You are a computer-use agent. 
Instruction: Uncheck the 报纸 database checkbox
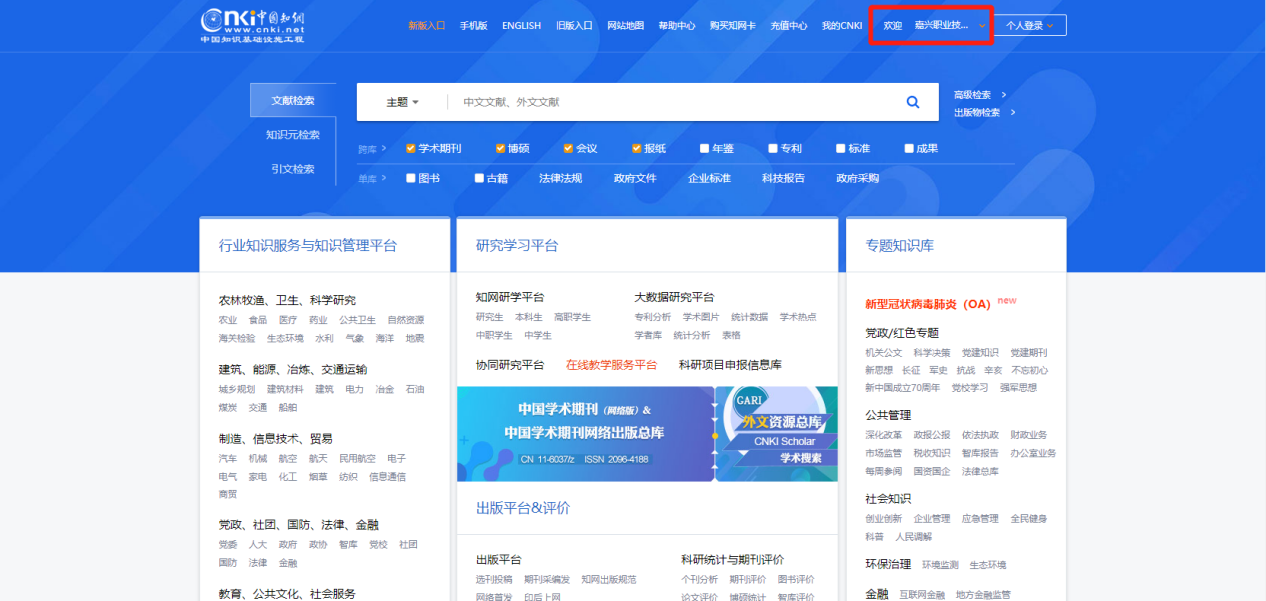coord(634,147)
